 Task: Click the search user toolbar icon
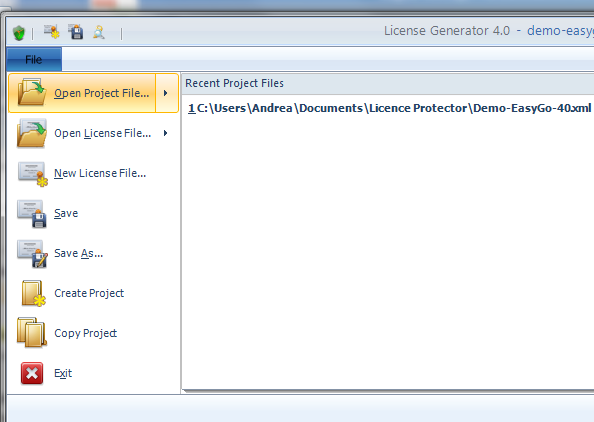pos(99,32)
